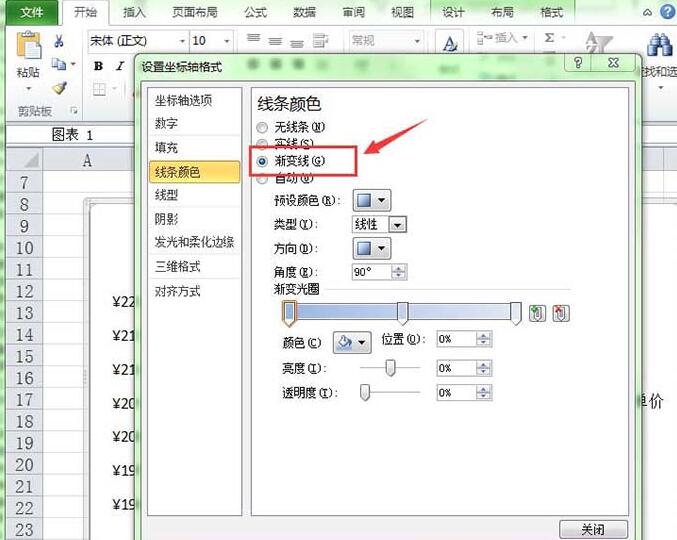This screenshot has height=540, width=677.
Task: Click the brightness percentage field
Action: tap(457, 368)
